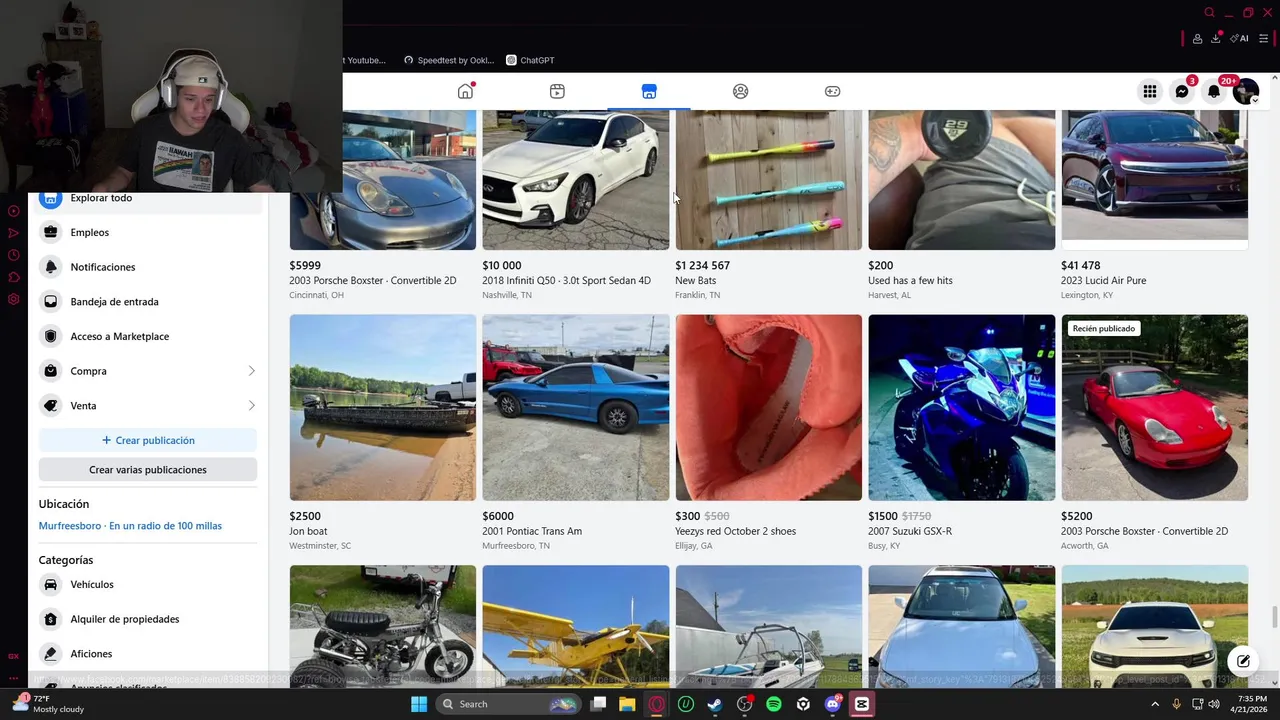Open Bandeja de entrada
The image size is (1280, 720).
point(150,301)
